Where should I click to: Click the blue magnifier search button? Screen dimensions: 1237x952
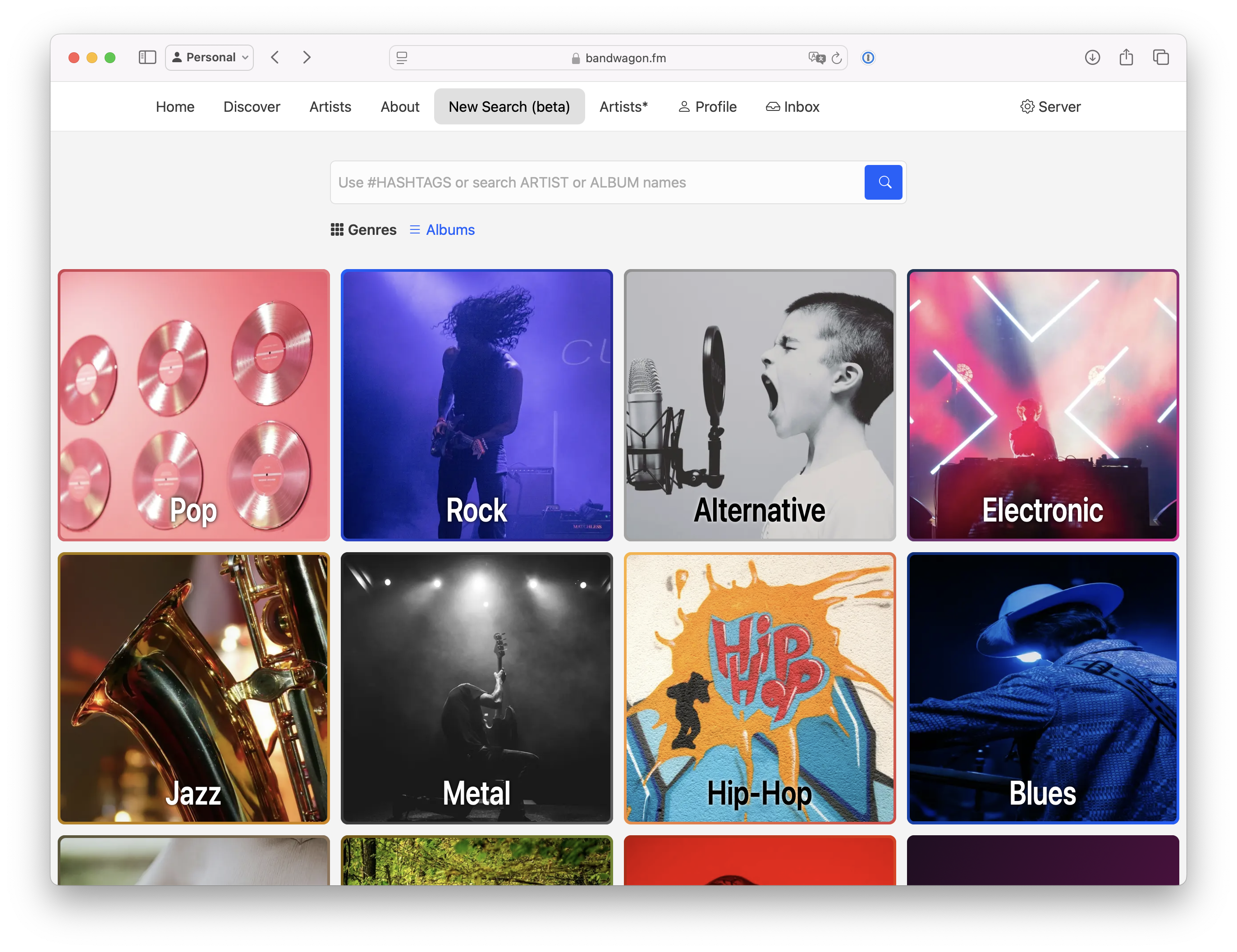882,183
